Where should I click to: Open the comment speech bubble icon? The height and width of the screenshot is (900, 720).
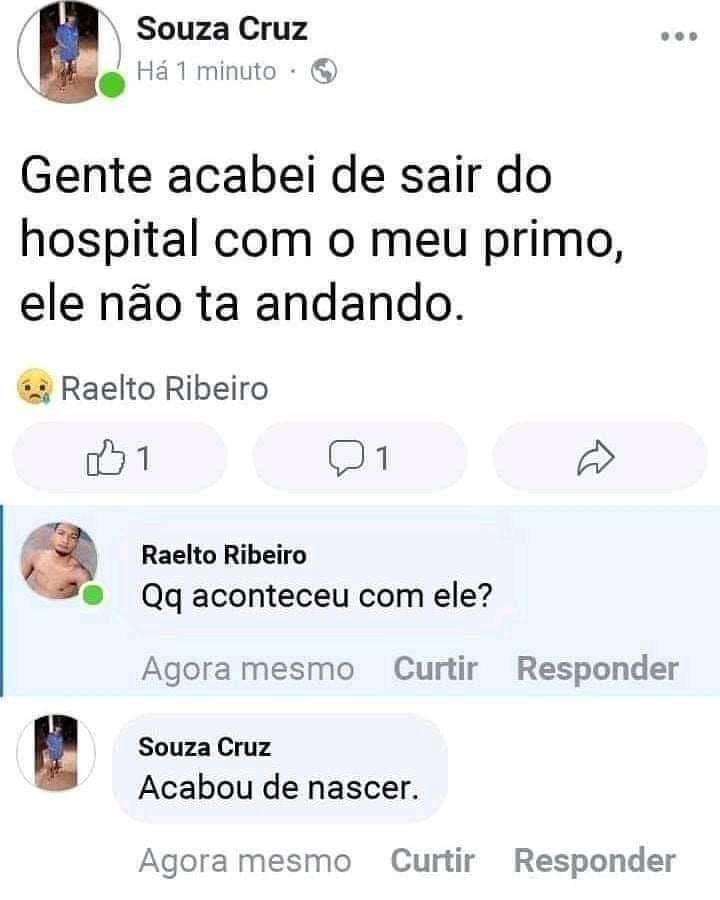click(x=345, y=458)
